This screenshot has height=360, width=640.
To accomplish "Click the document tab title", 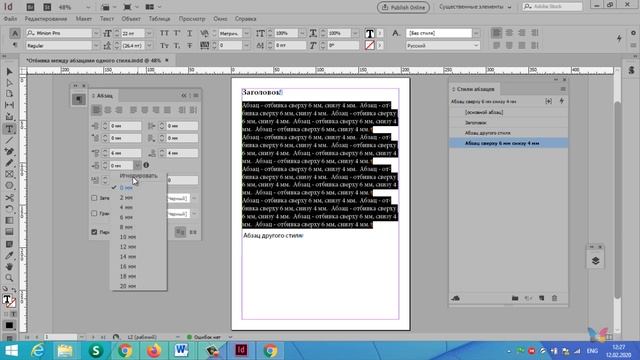I will pos(93,60).
